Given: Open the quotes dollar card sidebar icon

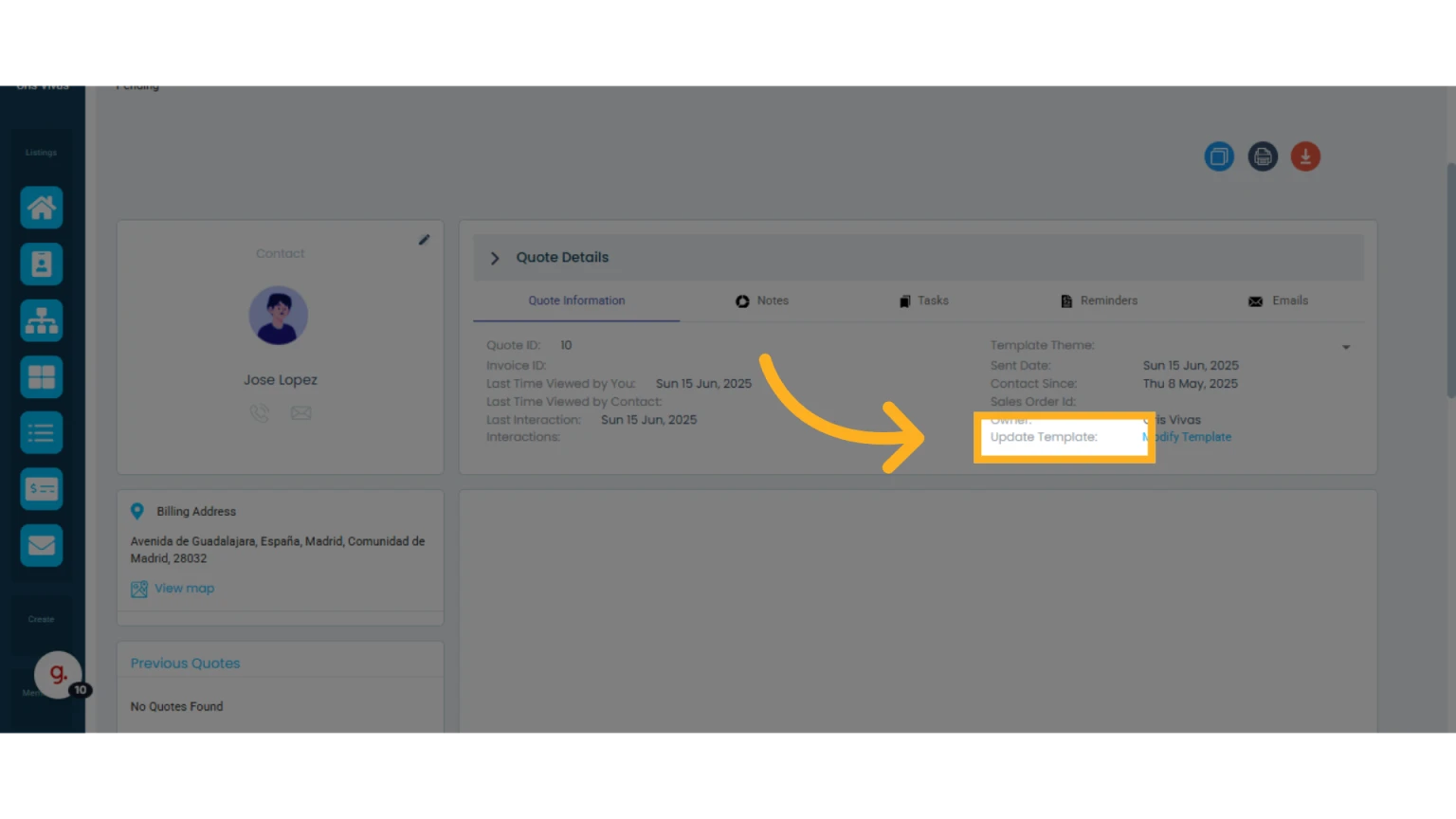Looking at the screenshot, I should [42, 489].
